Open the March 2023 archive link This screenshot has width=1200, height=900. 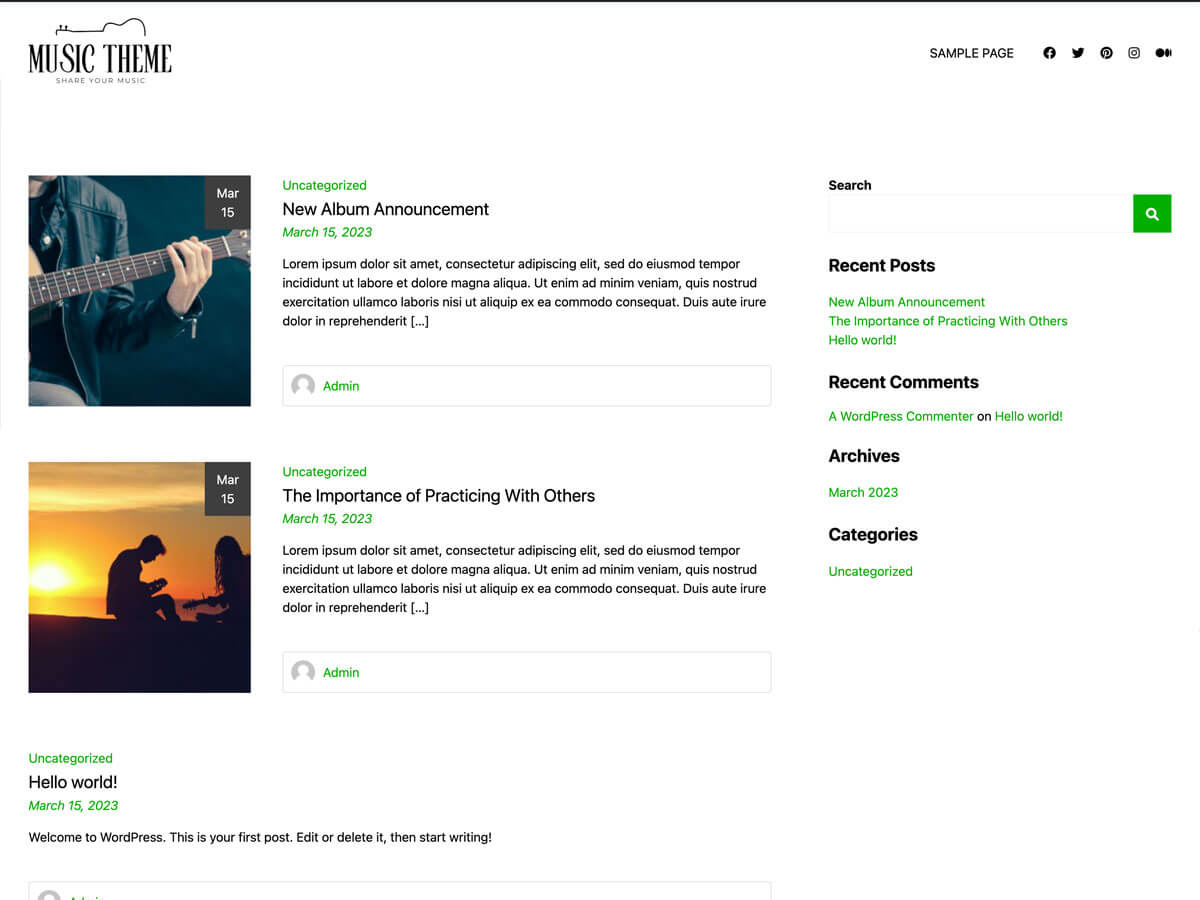click(863, 492)
